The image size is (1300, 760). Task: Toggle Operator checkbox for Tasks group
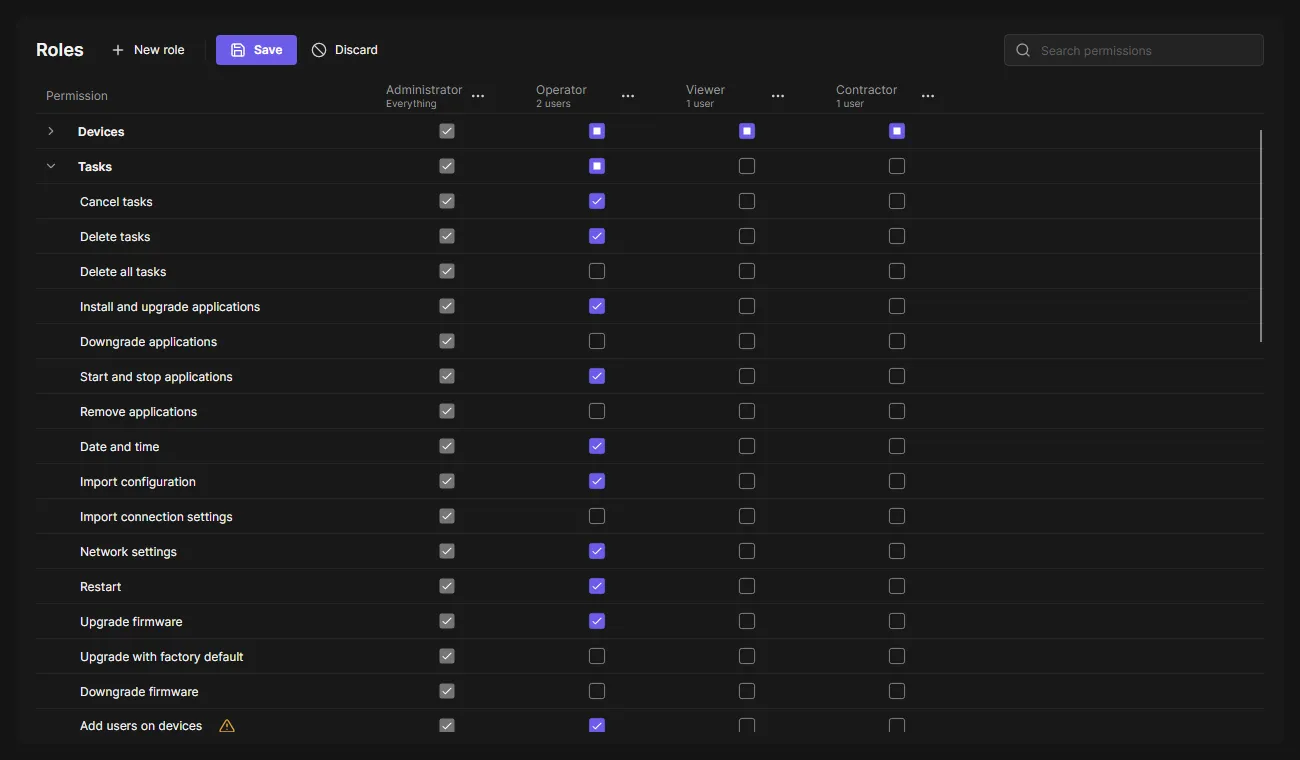click(597, 166)
